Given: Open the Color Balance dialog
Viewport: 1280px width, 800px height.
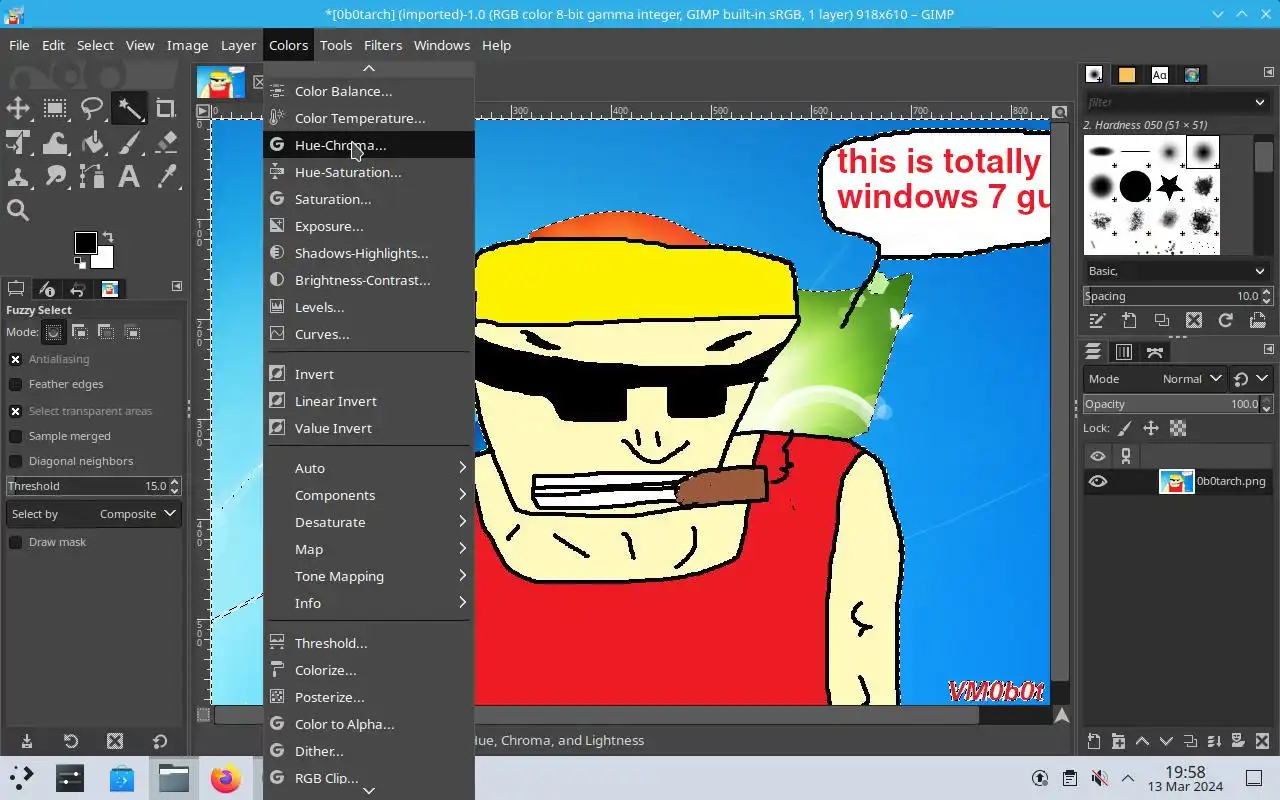Looking at the screenshot, I should [x=369, y=91].
